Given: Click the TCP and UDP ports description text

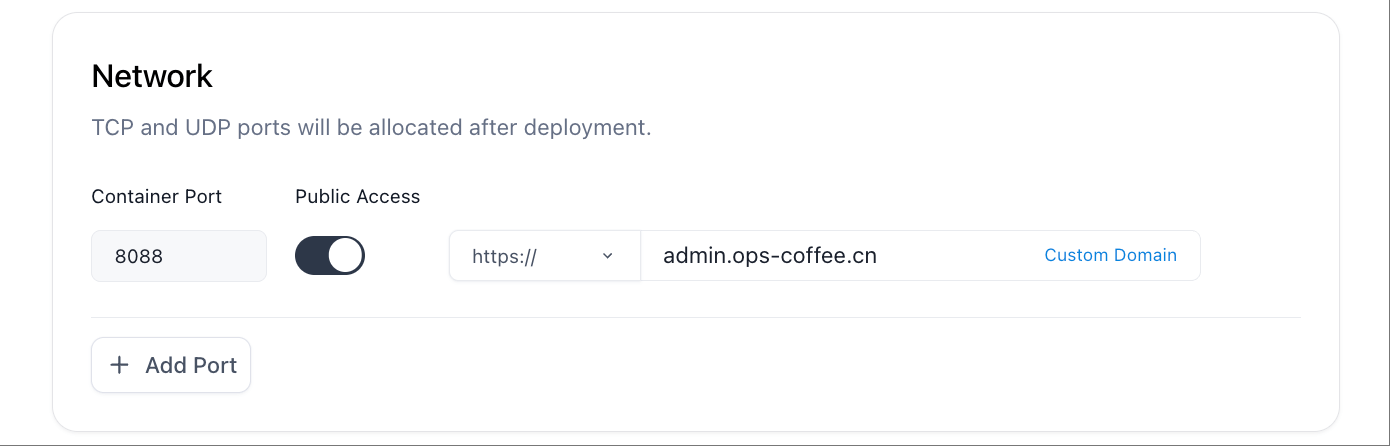Looking at the screenshot, I should 371,128.
